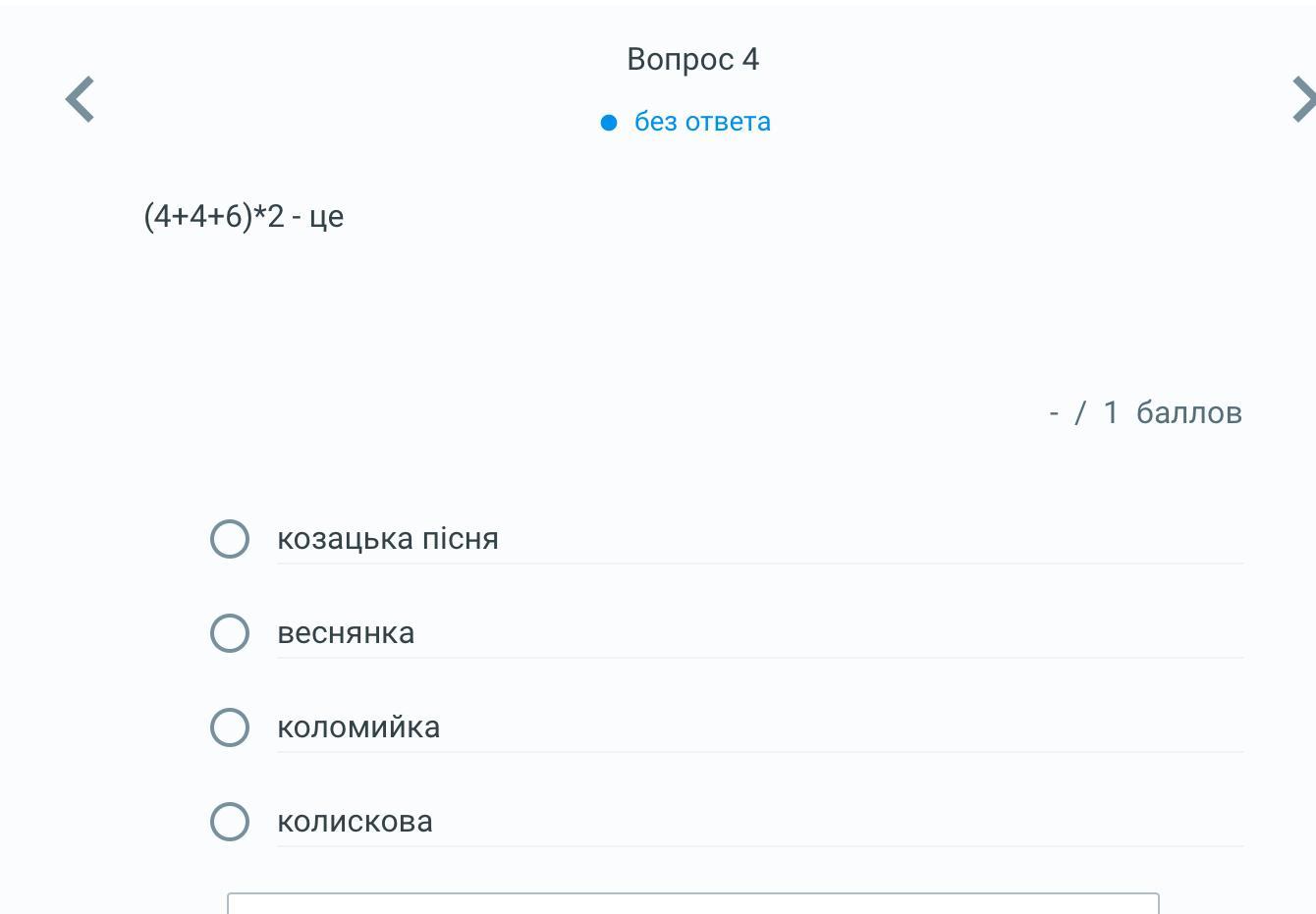Click the dash before the score slash
The height and width of the screenshot is (914, 1316).
click(x=1054, y=412)
